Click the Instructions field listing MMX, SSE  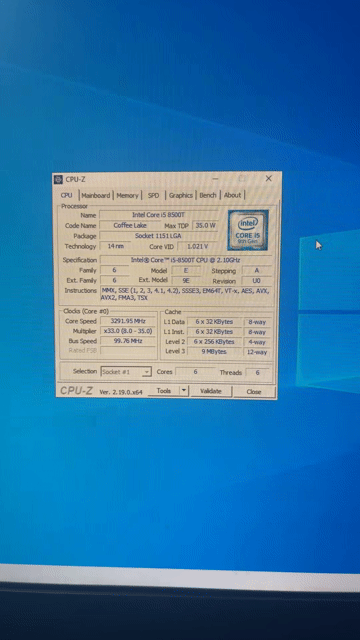pyautogui.click(x=186, y=294)
